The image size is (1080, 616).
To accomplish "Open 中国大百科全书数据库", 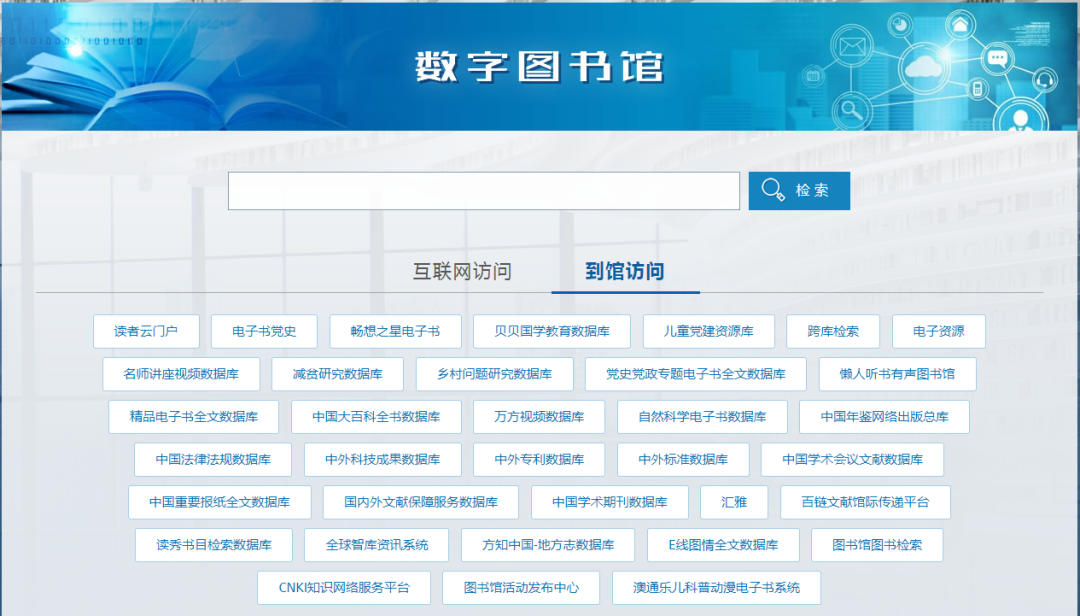I will pyautogui.click(x=376, y=417).
